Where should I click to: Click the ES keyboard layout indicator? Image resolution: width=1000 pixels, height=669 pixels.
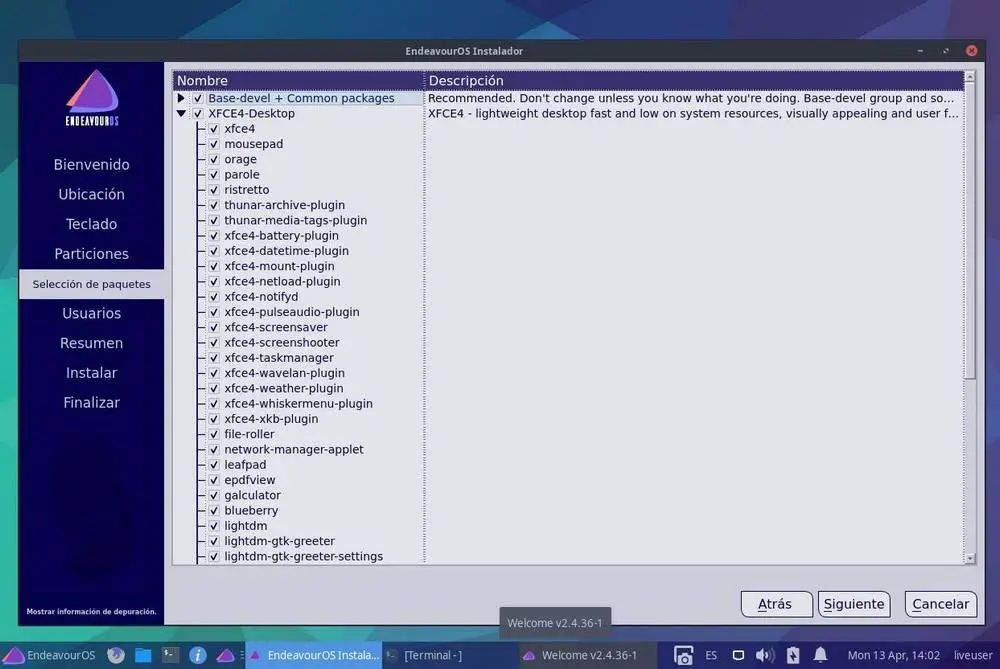tap(711, 655)
